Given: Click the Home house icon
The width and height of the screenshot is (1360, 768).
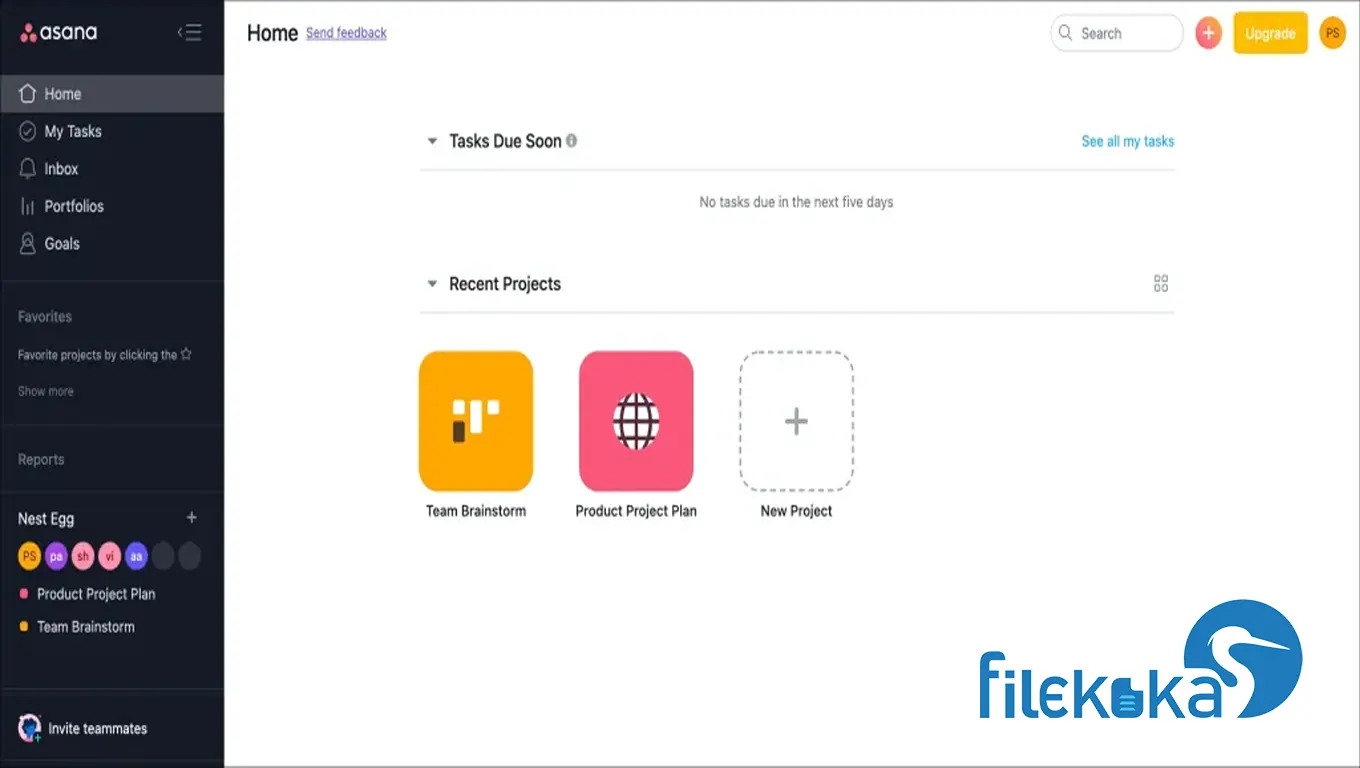Looking at the screenshot, I should click(28, 94).
